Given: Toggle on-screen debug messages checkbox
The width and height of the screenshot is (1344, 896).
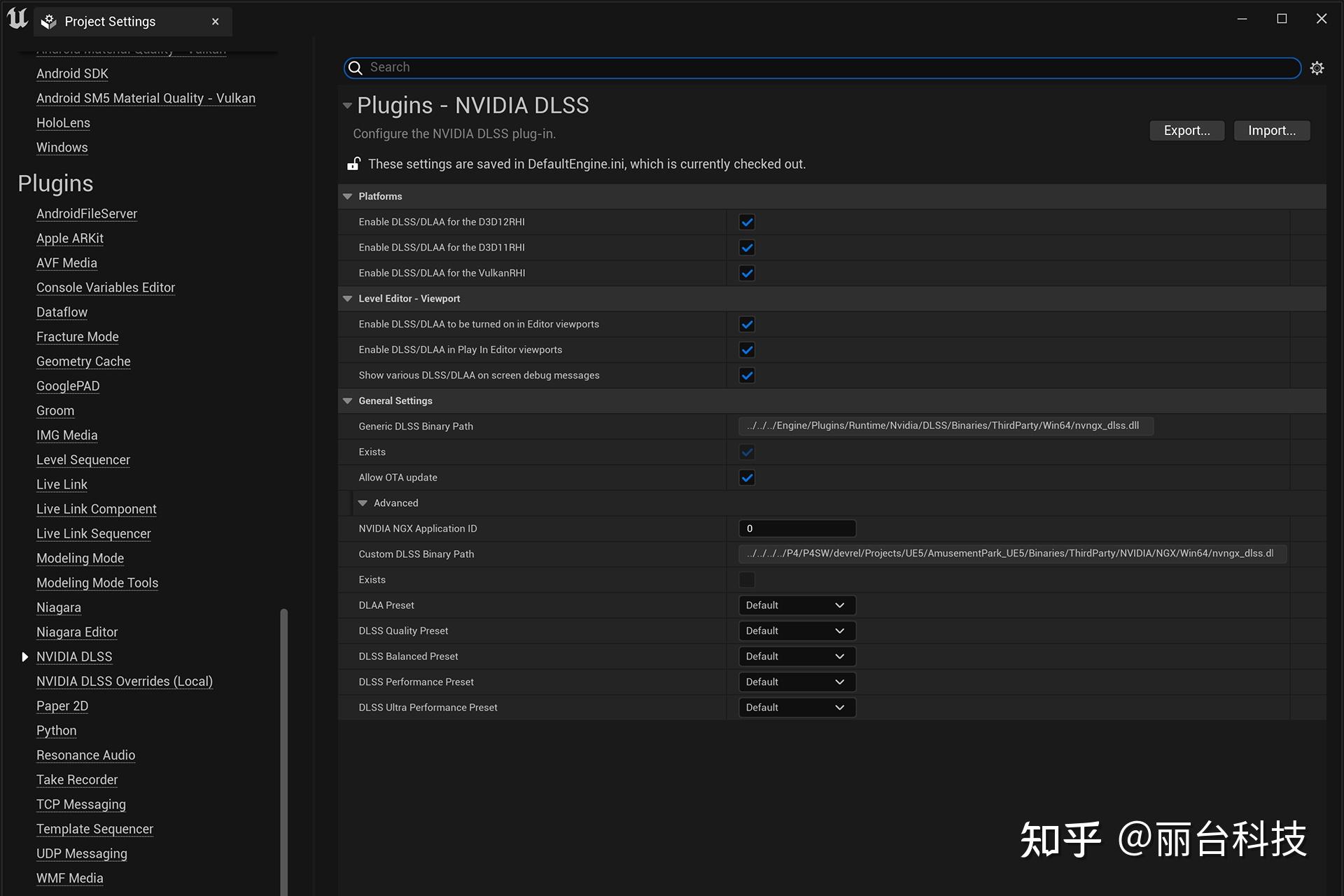Looking at the screenshot, I should coord(747,375).
